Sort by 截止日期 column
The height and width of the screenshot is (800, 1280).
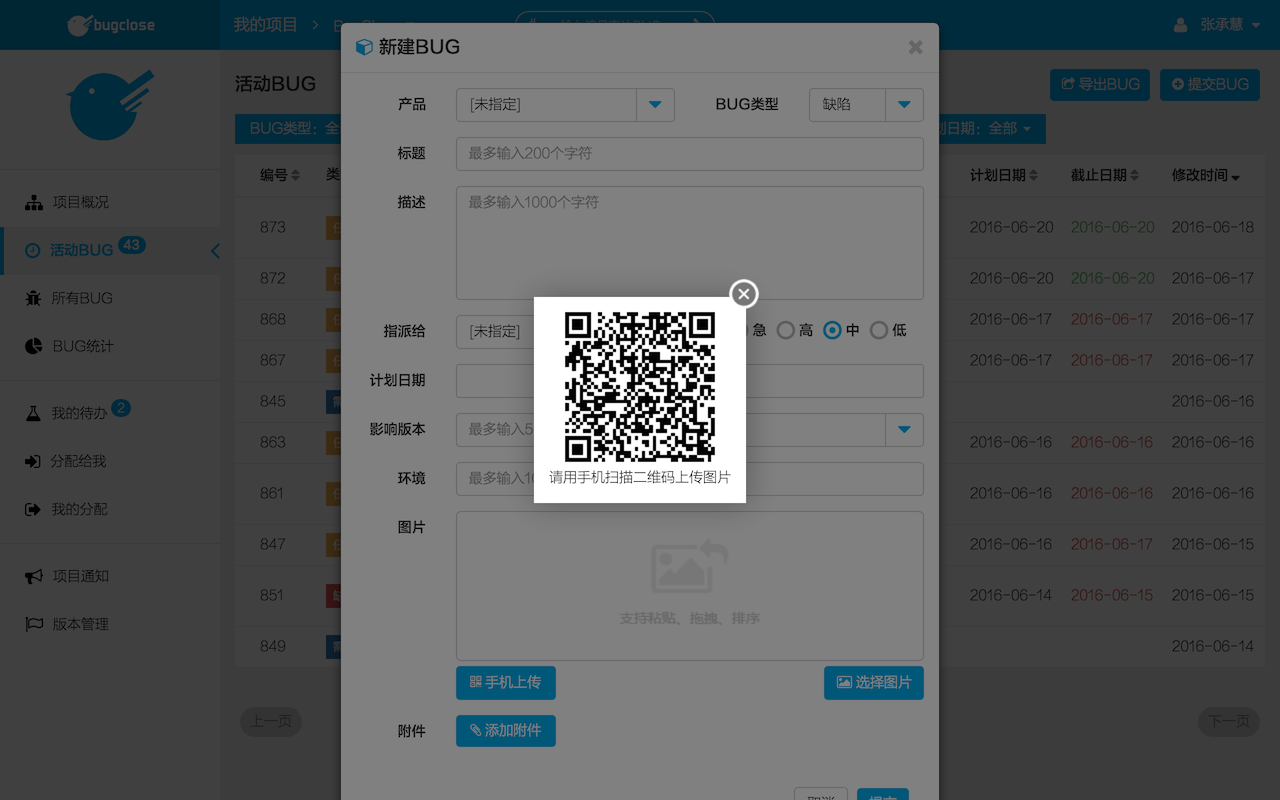point(1105,175)
